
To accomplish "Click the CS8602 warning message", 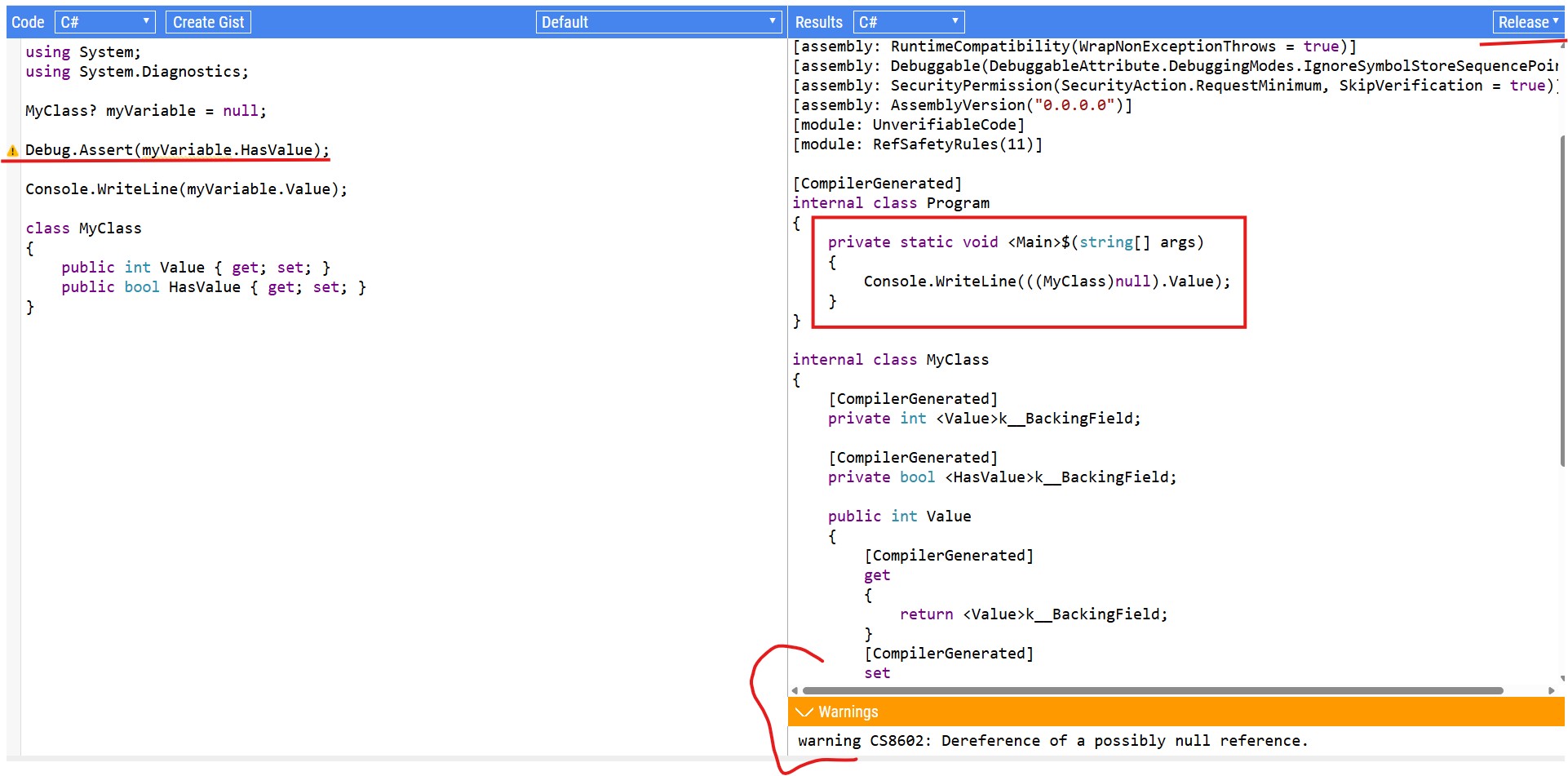I will [1052, 740].
